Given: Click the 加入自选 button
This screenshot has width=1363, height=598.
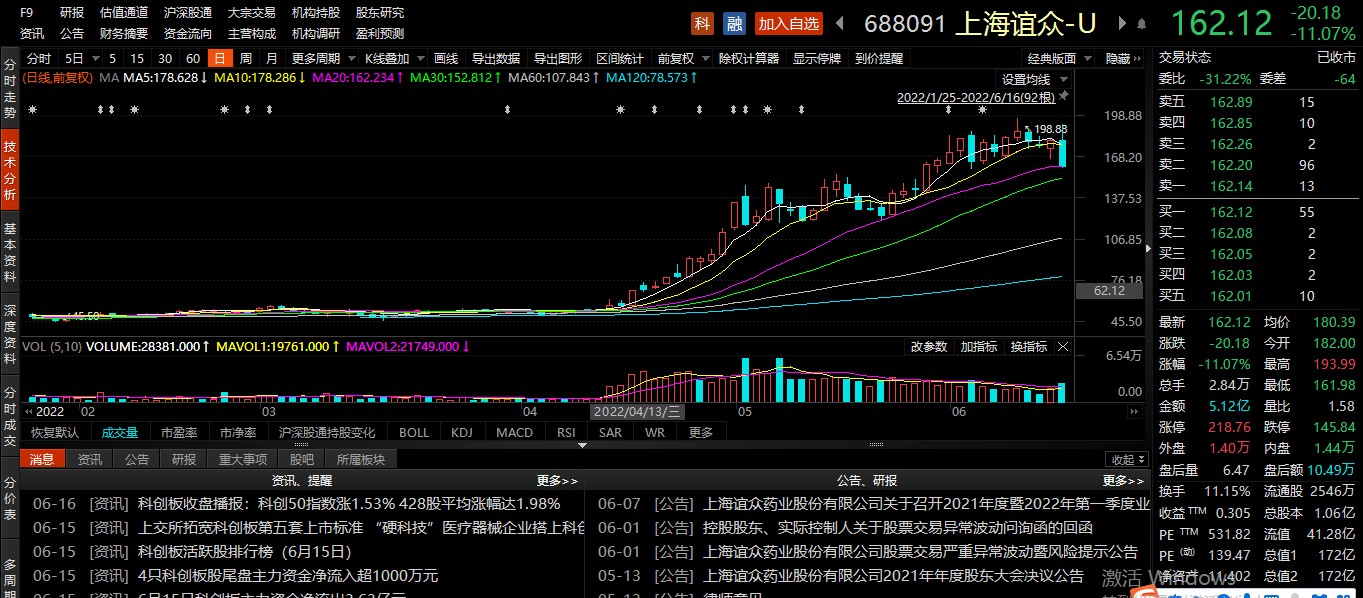Looking at the screenshot, I should (788, 24).
